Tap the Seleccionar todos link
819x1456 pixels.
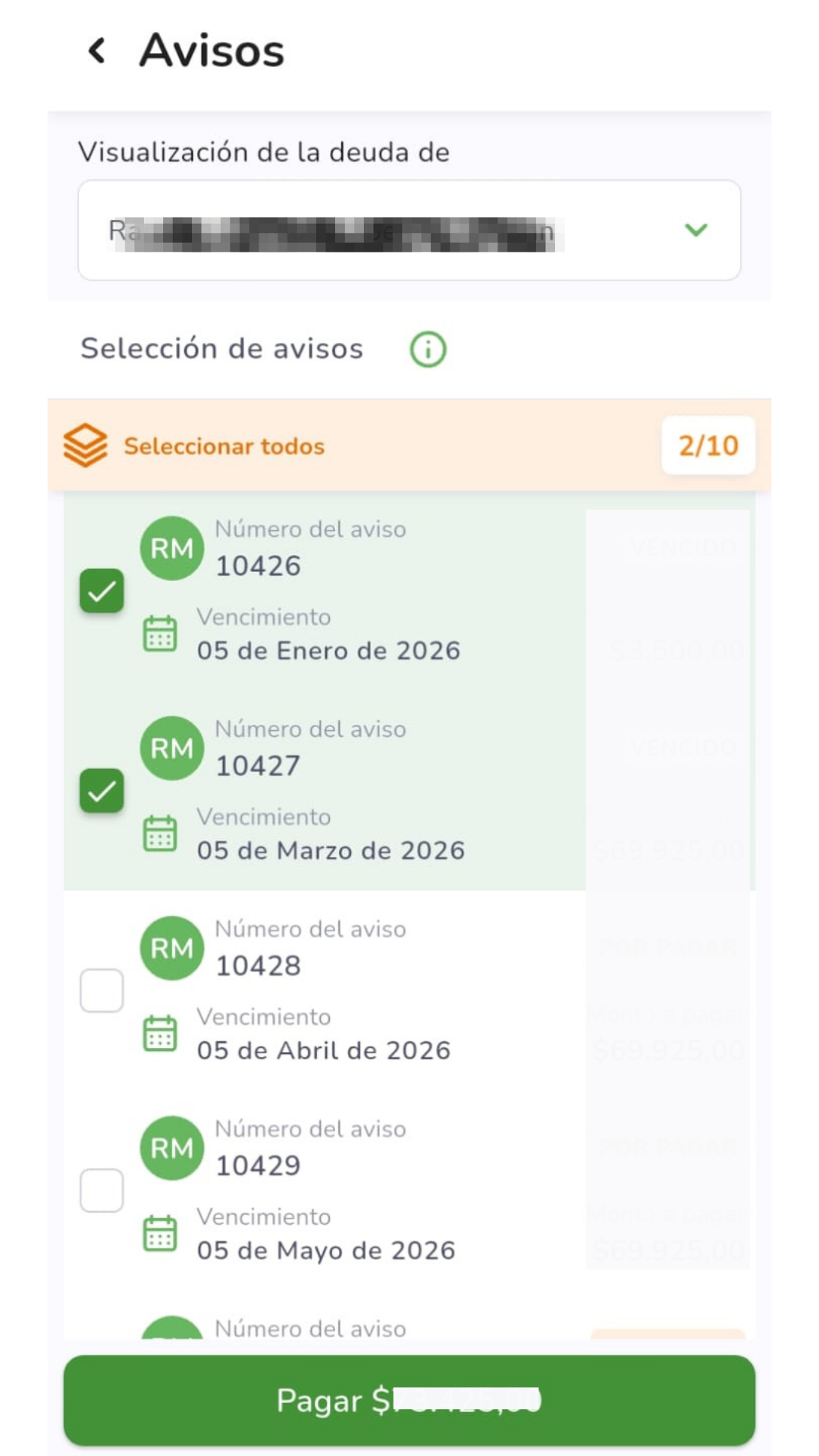[x=224, y=446]
